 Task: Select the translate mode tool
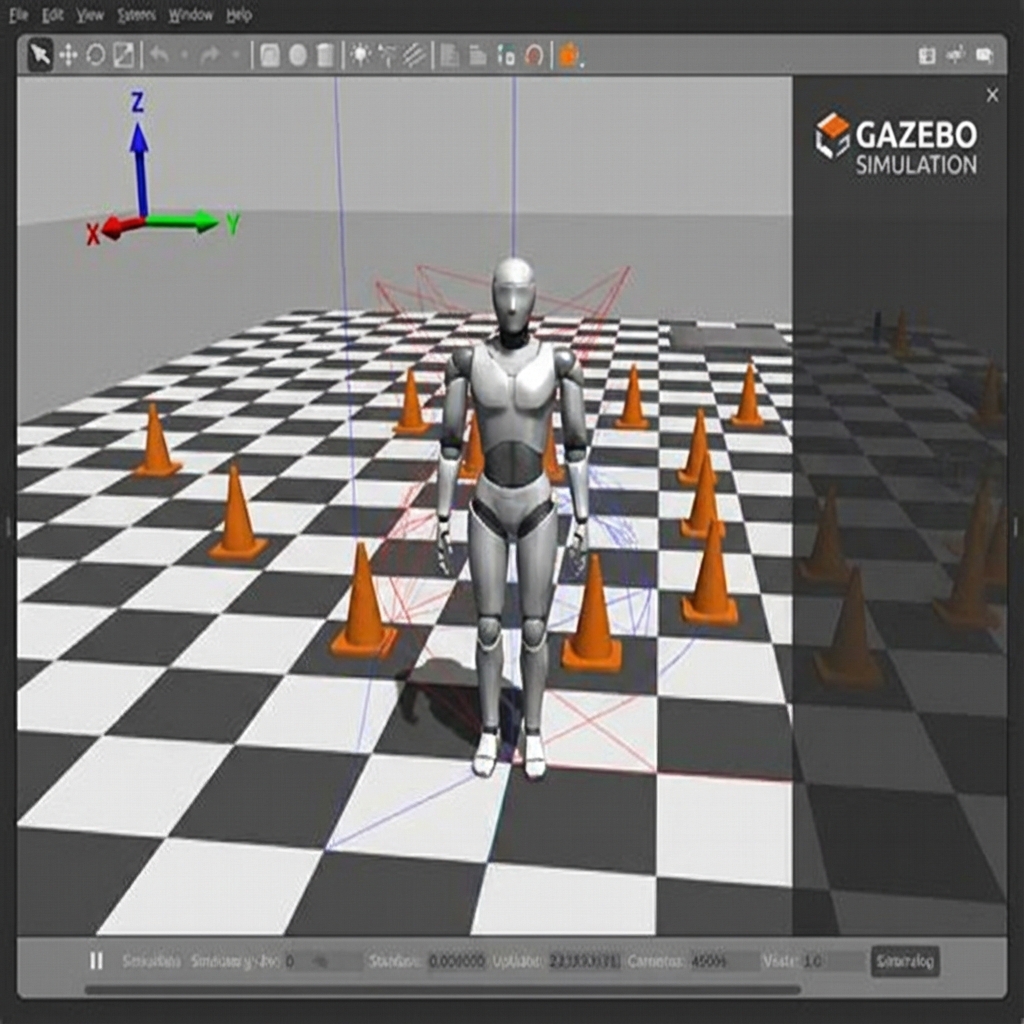coord(68,54)
